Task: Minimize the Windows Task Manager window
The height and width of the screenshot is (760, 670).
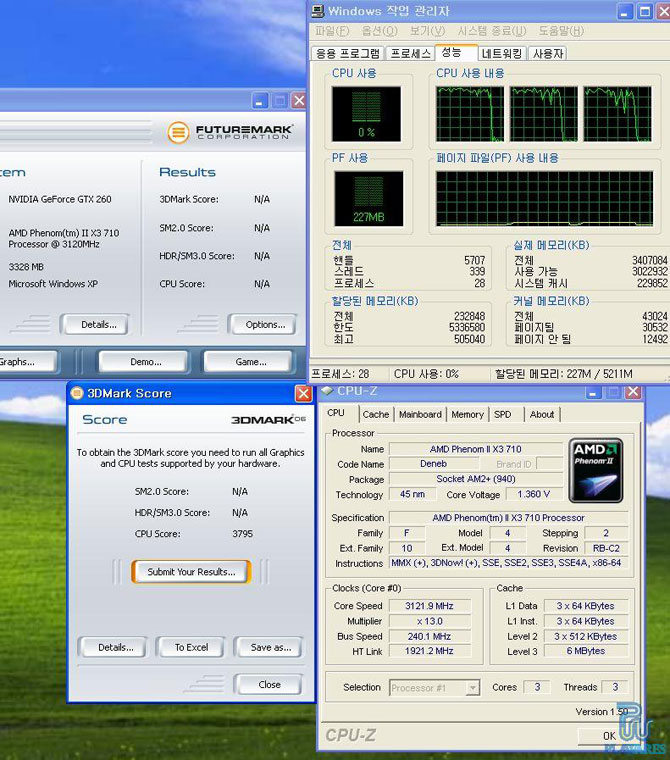Action: pyautogui.click(x=623, y=11)
